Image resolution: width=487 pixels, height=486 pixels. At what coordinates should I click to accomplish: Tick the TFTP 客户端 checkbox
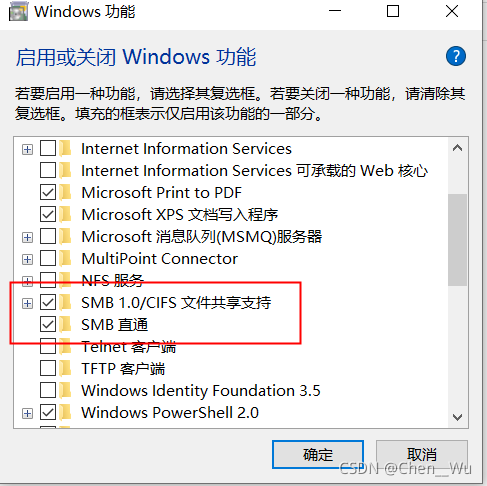coord(48,368)
